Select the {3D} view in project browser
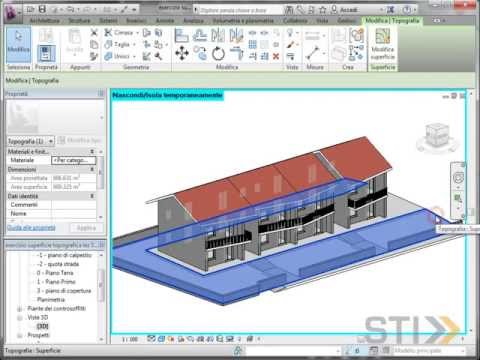The width and height of the screenshot is (480, 360). (43, 326)
